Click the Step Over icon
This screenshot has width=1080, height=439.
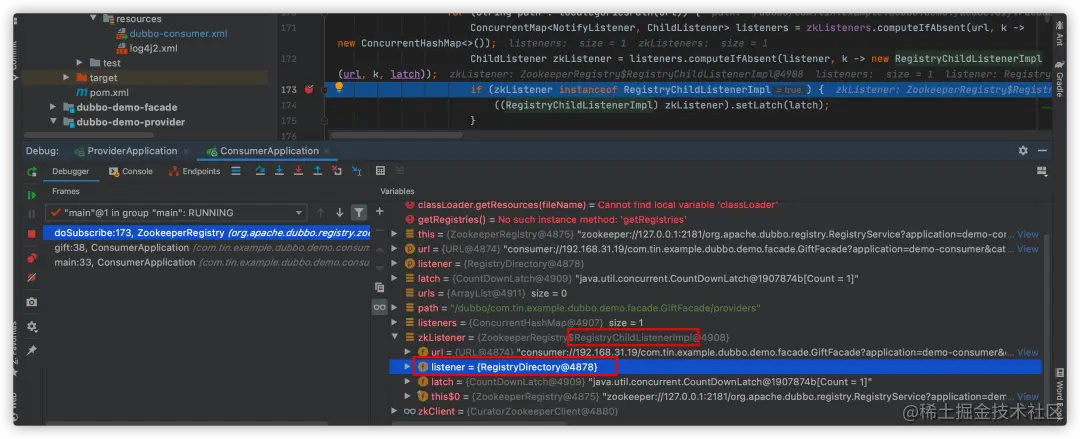(x=260, y=171)
